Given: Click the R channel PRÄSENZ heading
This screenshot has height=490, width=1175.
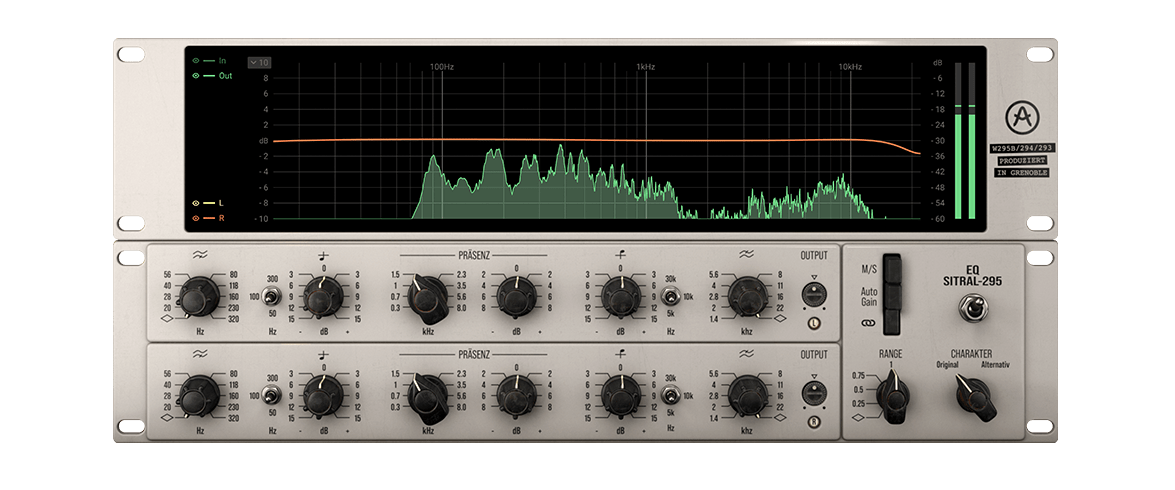Looking at the screenshot, I should (x=474, y=354).
